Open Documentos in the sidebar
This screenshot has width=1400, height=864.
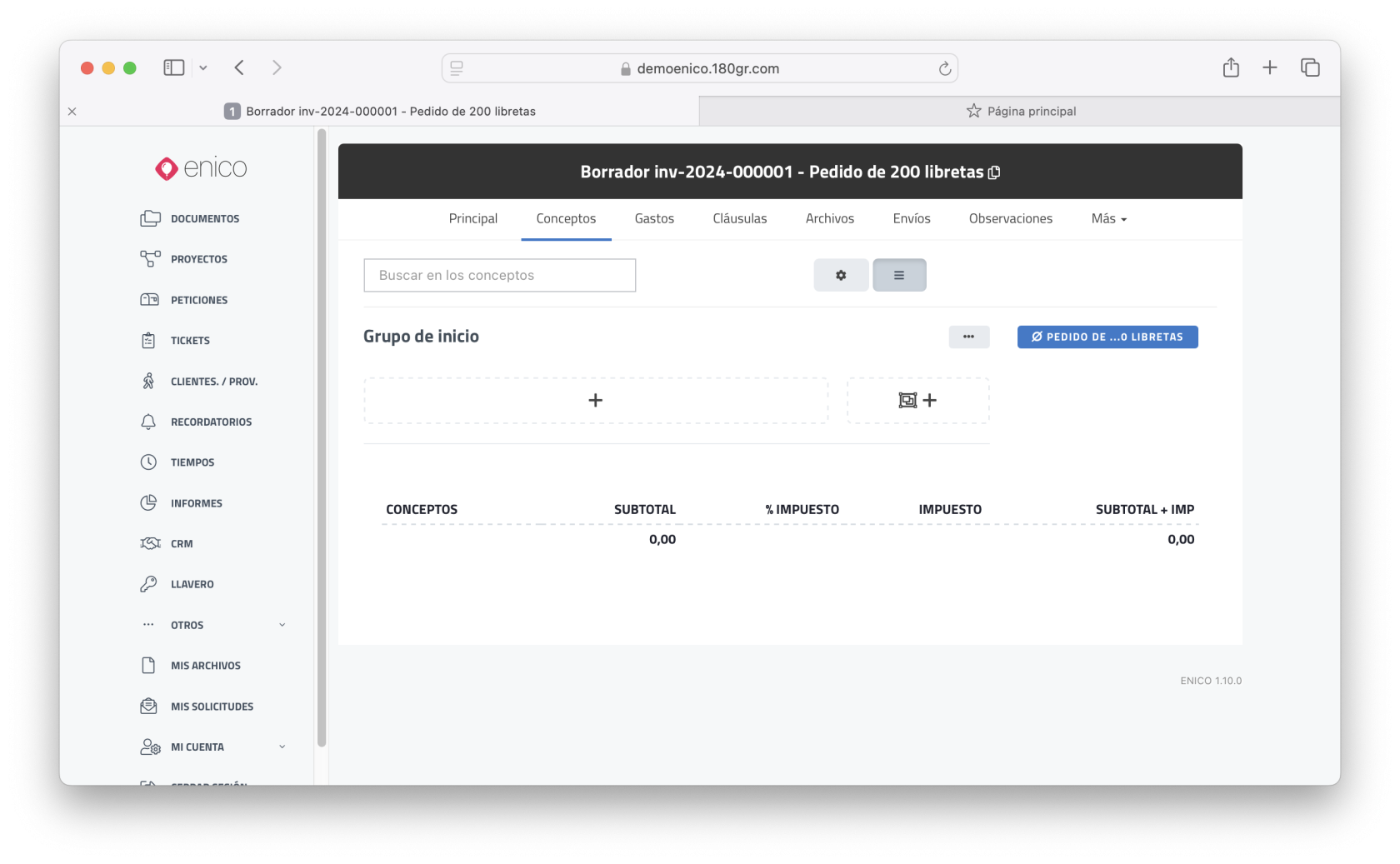coord(204,218)
